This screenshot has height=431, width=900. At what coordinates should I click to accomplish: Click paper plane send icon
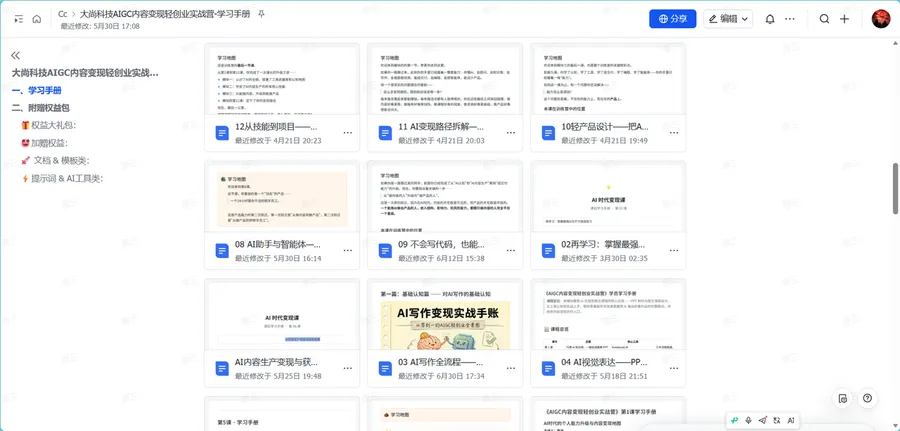[x=763, y=421]
